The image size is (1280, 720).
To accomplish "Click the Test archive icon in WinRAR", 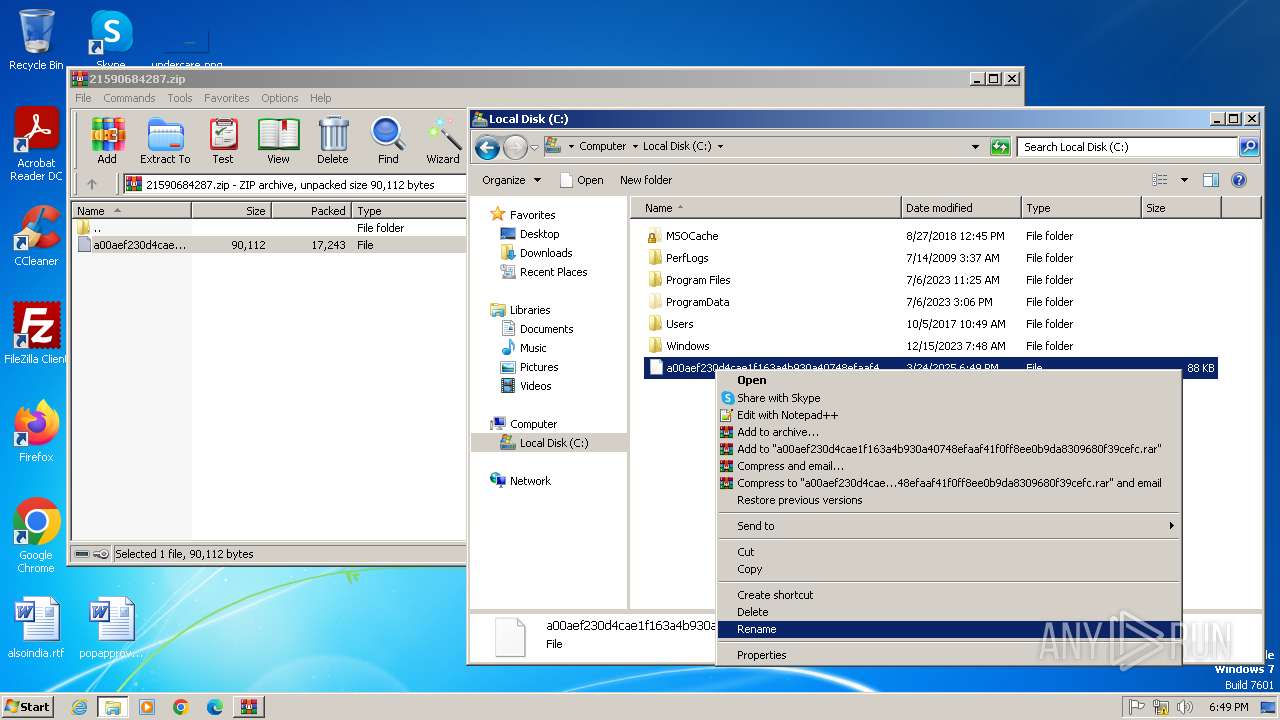I will (x=223, y=140).
